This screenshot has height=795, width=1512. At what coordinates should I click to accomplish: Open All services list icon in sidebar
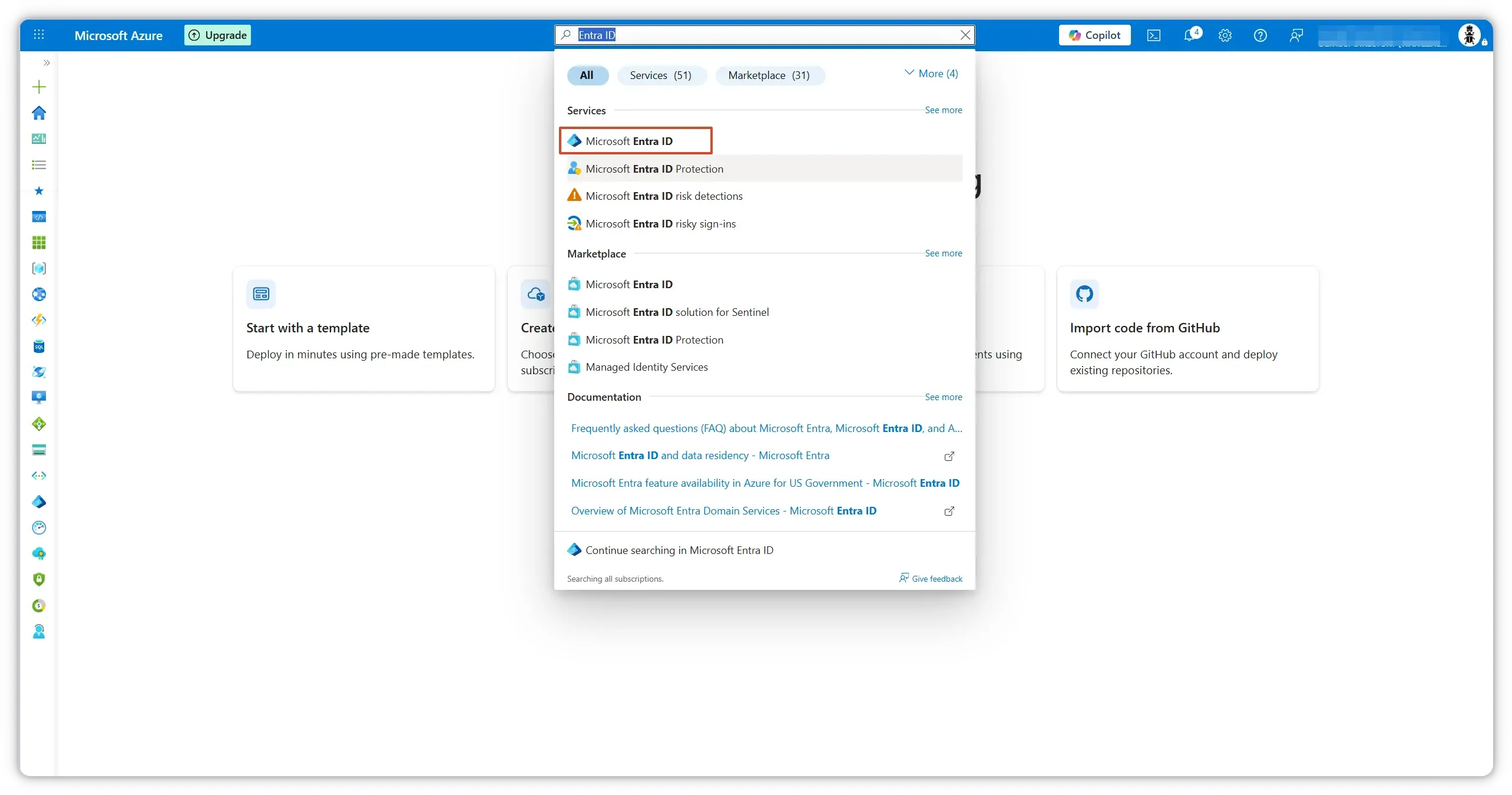tap(39, 165)
